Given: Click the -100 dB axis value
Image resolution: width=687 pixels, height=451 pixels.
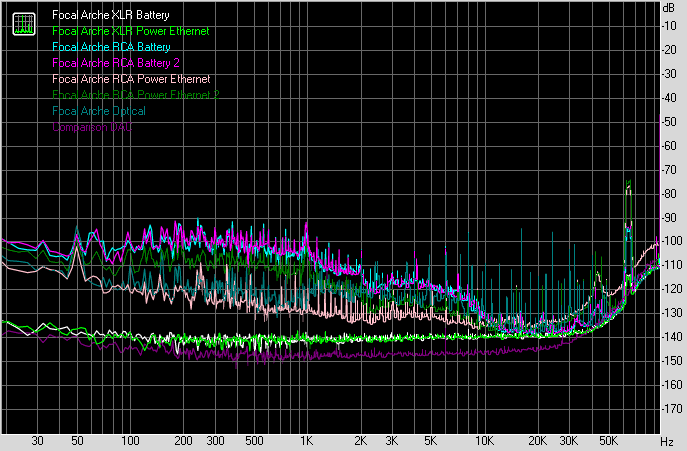Looking at the screenshot, I should (672, 241).
